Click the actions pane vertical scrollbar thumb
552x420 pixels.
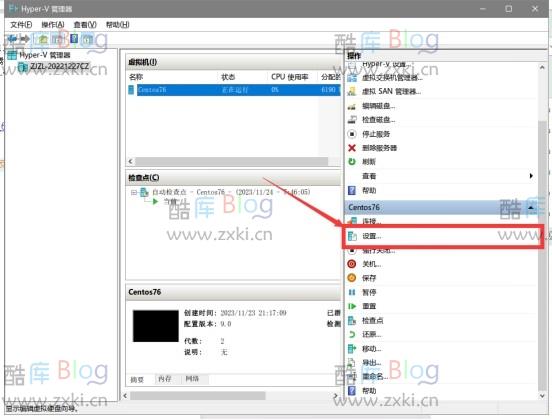tap(542, 255)
